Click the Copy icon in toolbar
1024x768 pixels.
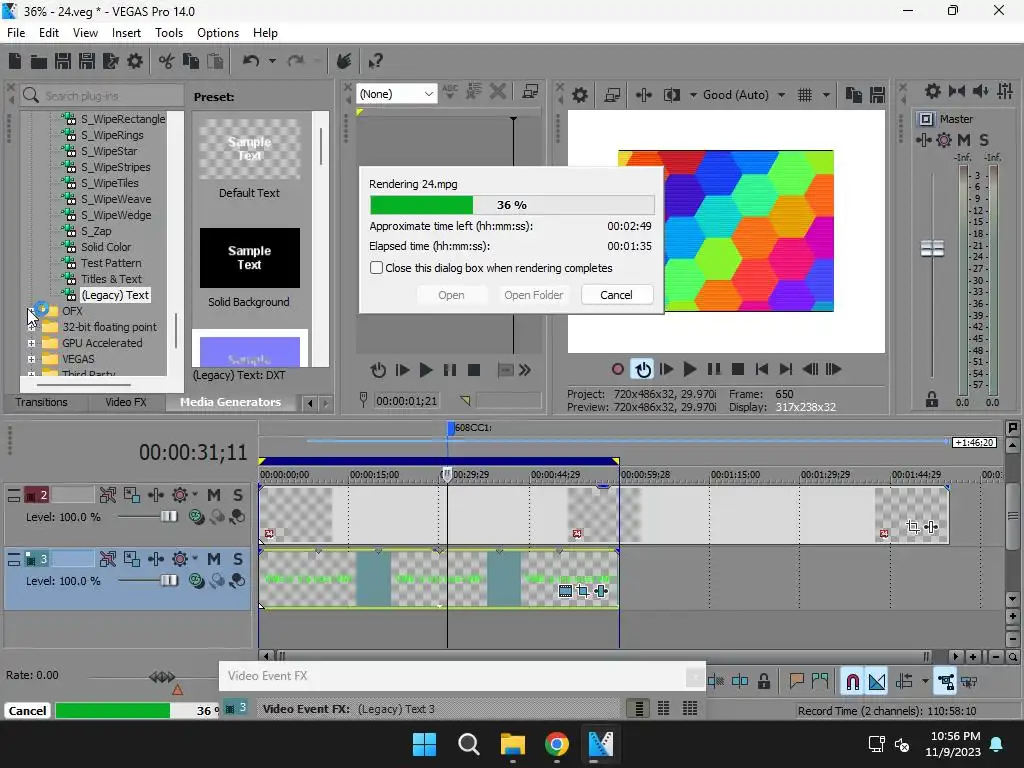pyautogui.click(x=191, y=61)
